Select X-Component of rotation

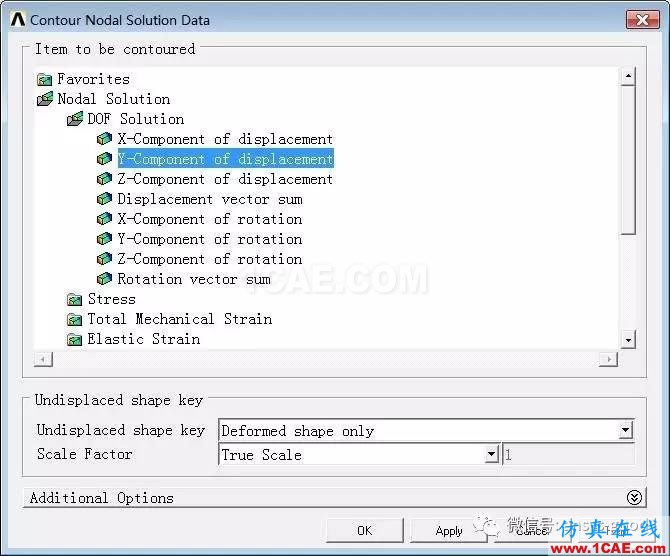click(210, 219)
